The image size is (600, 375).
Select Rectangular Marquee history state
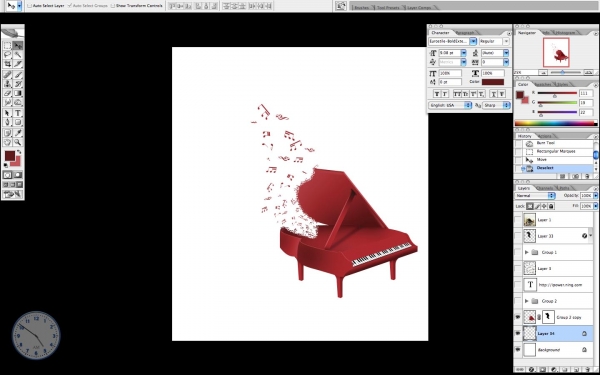click(x=554, y=152)
